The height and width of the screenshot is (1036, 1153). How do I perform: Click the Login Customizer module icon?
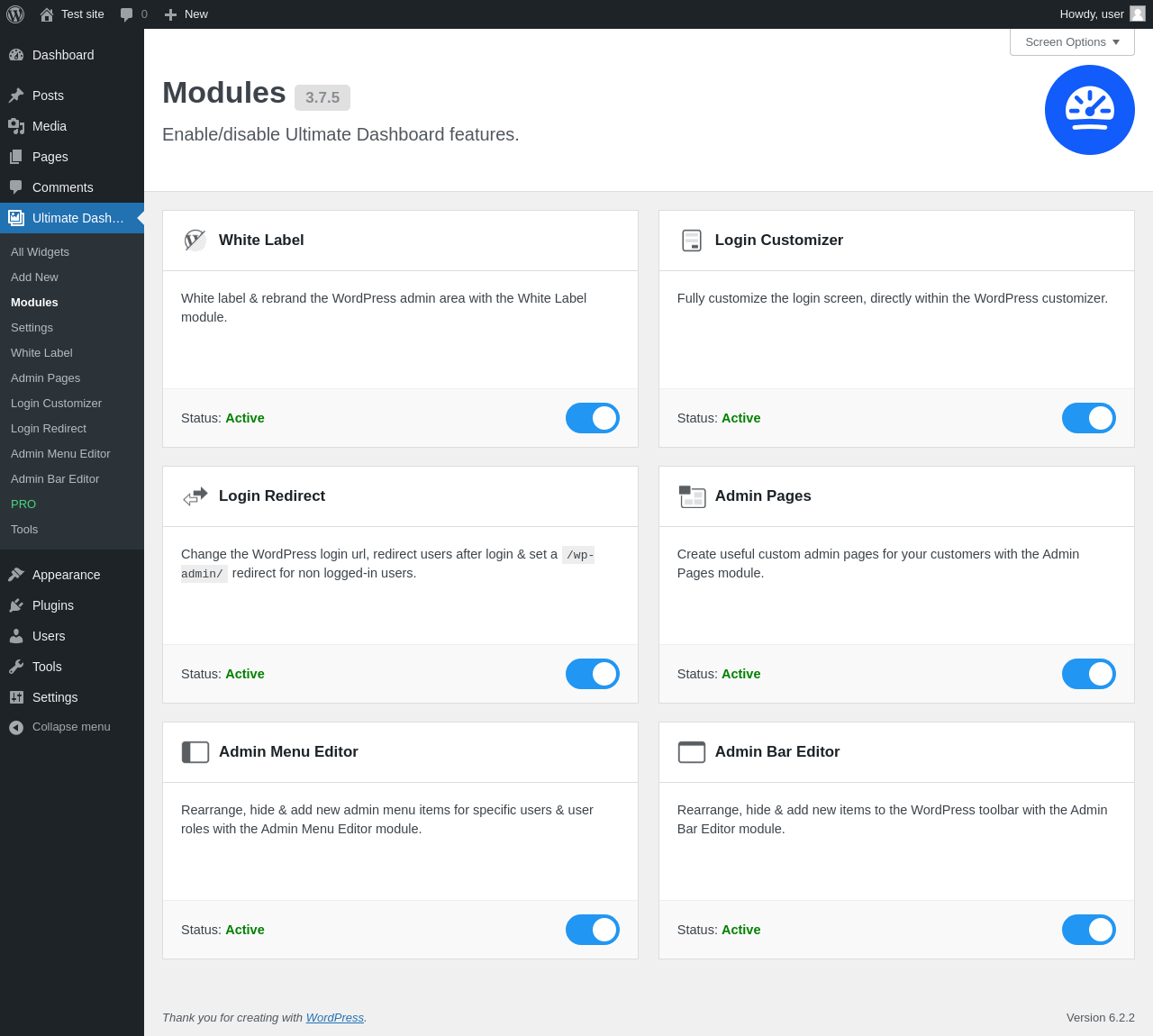(x=692, y=241)
